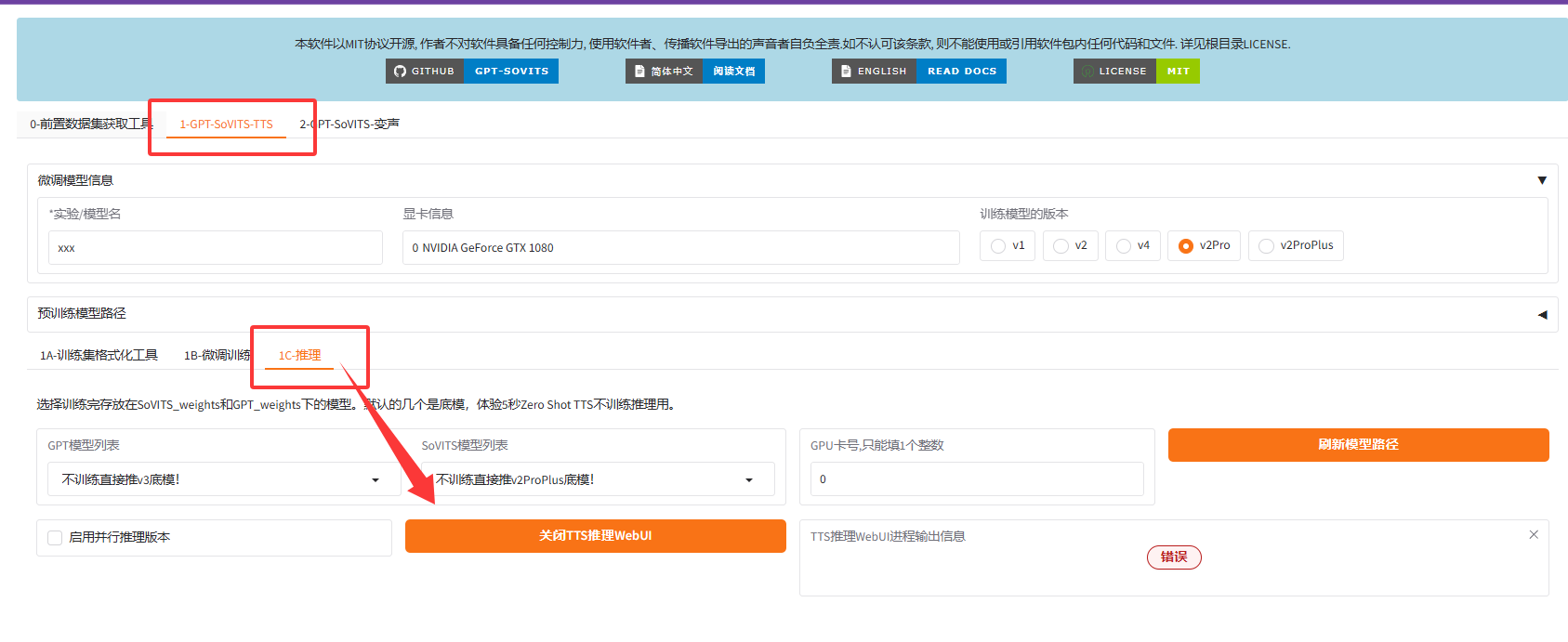Open the GitHub GPT-SoVITS badge link
This screenshot has width=1568, height=642.
tap(472, 71)
